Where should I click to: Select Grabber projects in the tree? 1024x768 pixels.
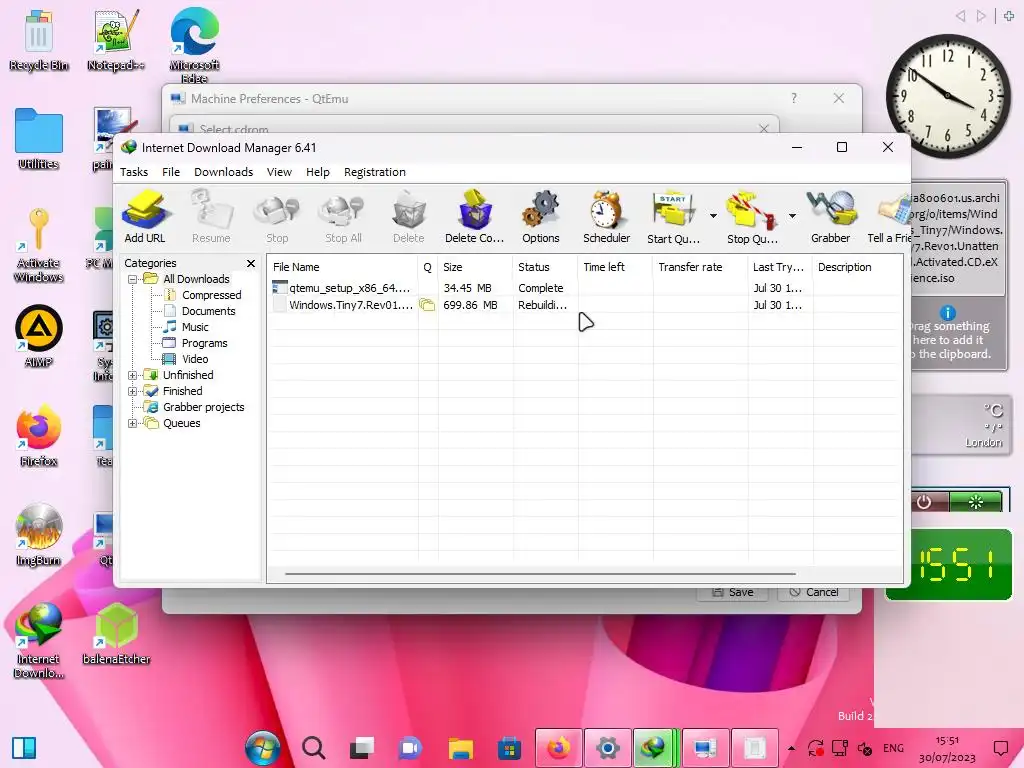203,407
